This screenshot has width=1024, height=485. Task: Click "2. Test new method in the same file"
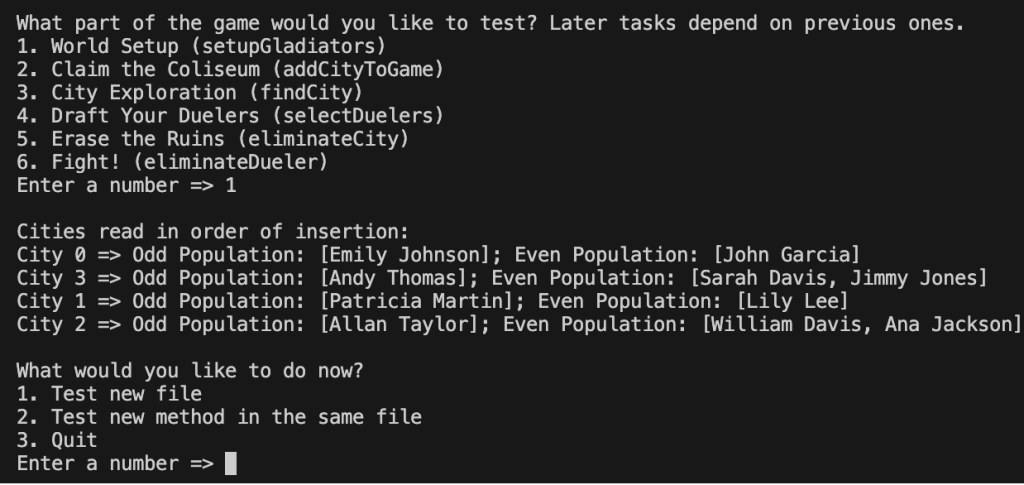(219, 417)
